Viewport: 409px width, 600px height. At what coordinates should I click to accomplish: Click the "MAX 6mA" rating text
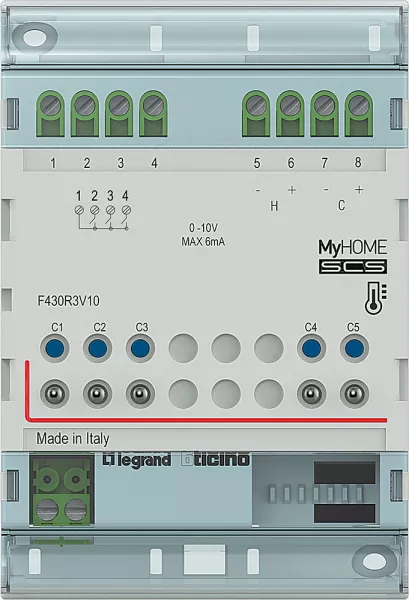[203, 242]
